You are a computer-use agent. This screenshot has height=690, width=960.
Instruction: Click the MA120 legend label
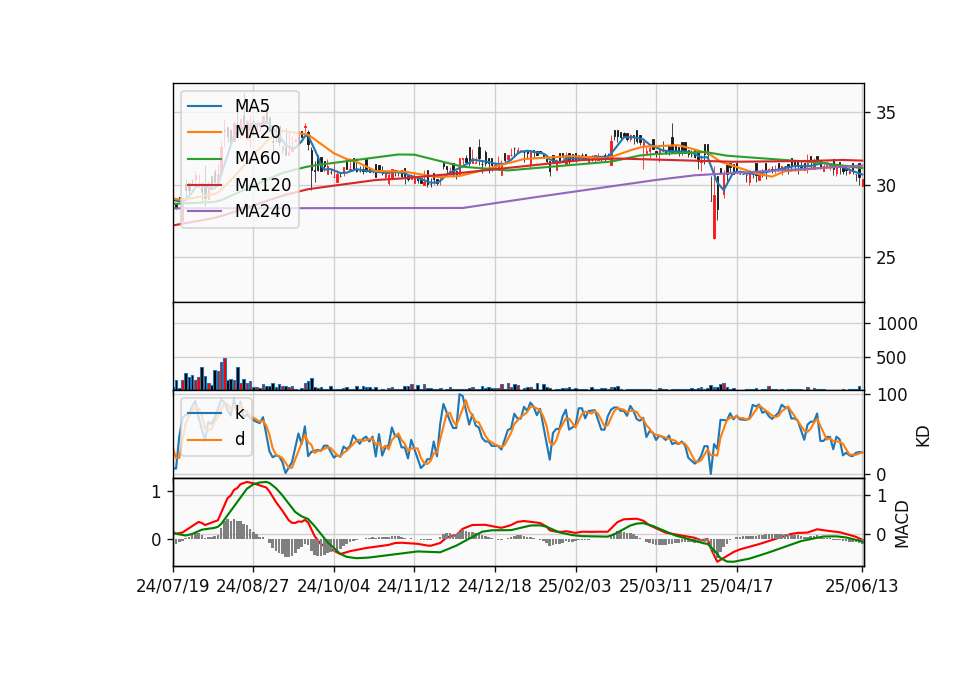click(263, 184)
